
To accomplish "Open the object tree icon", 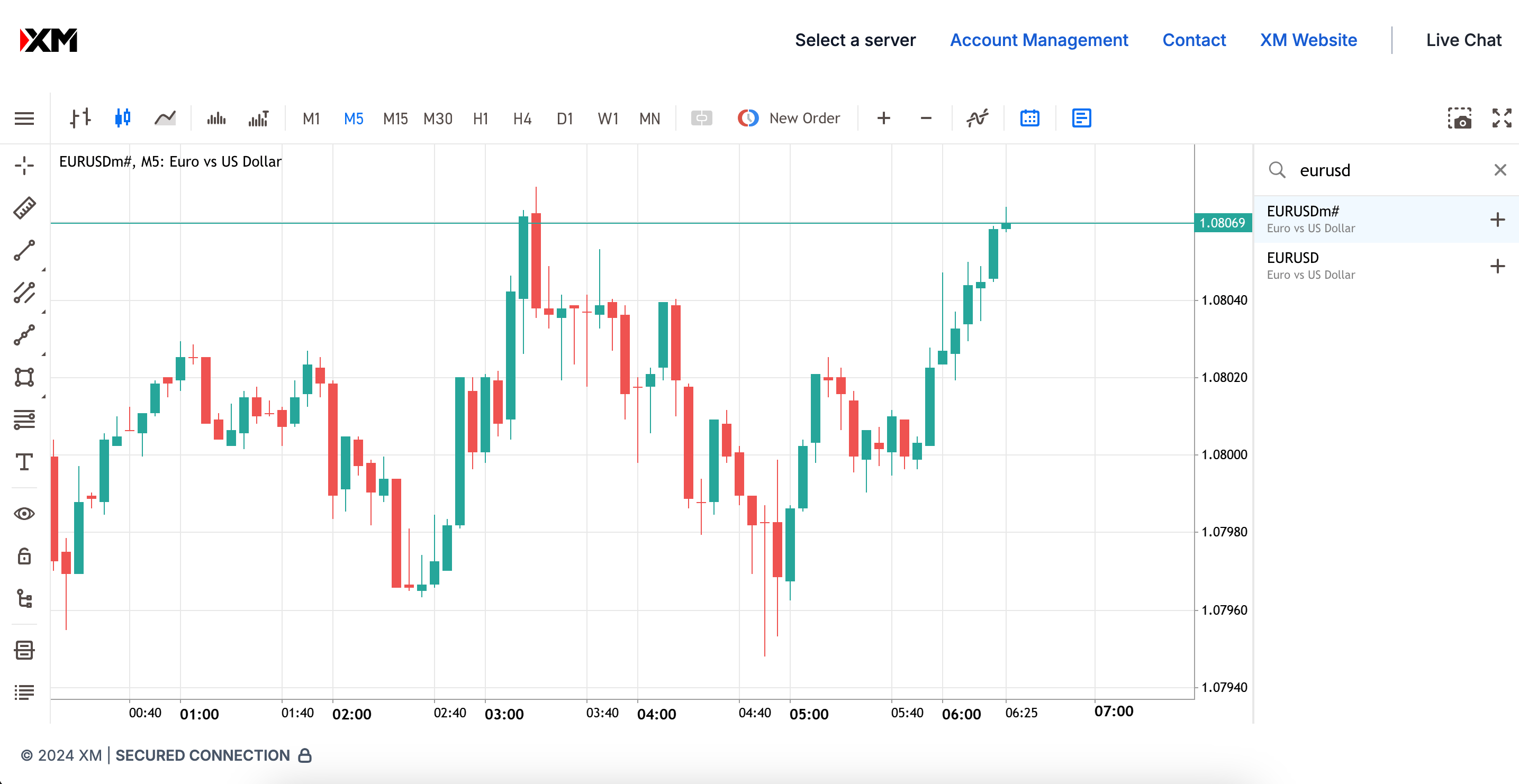I will tap(24, 598).
